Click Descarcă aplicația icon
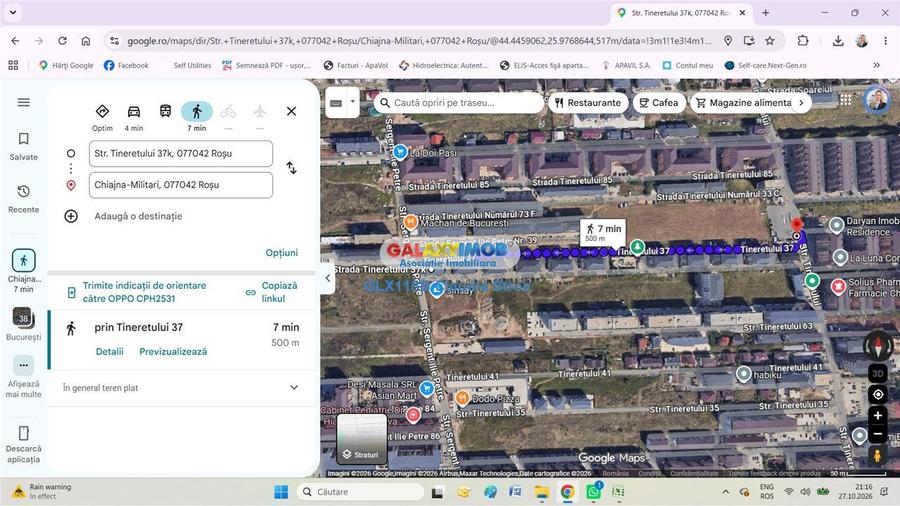900x506 pixels. point(24,433)
